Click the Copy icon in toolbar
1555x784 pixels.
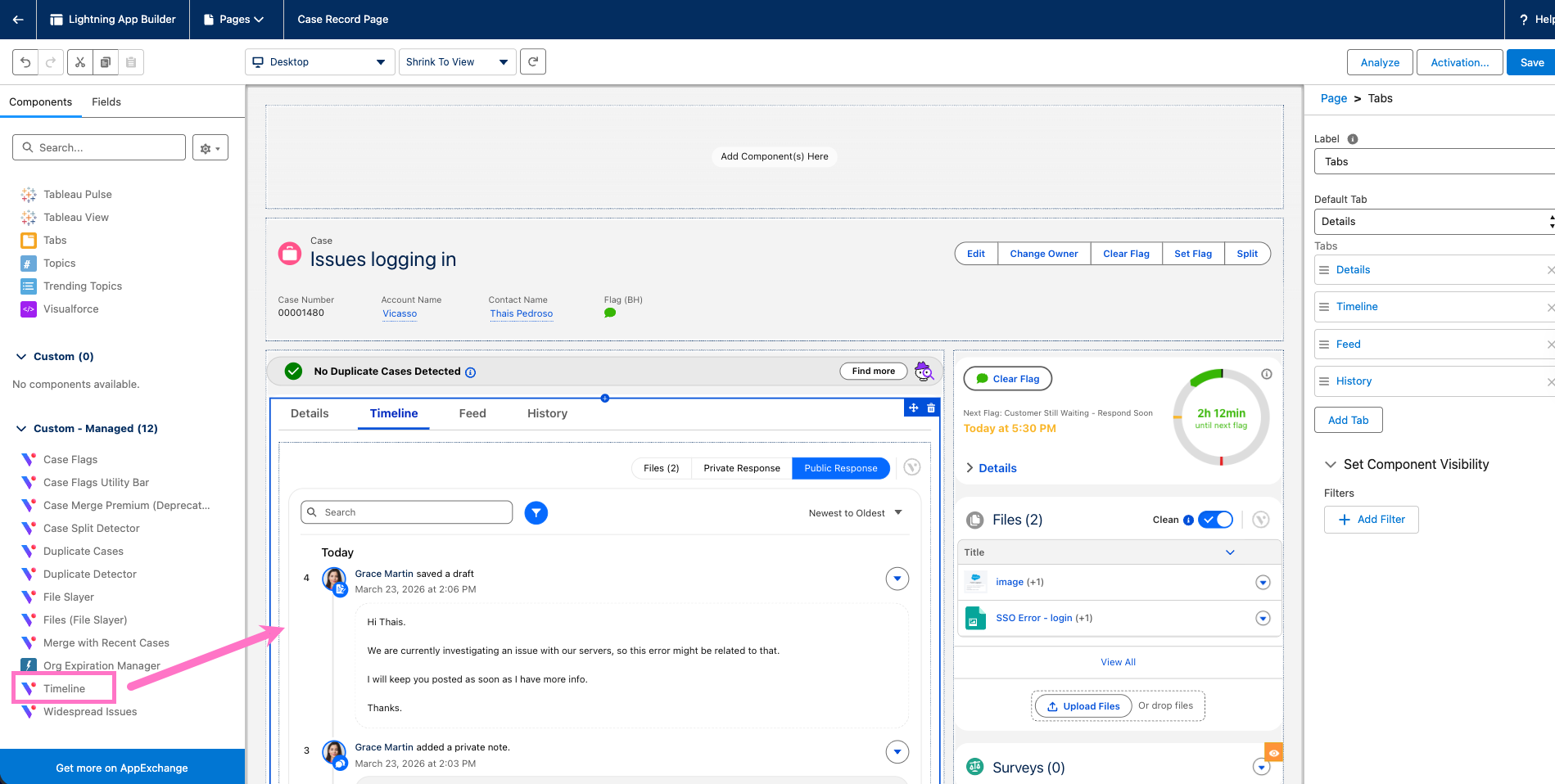tap(105, 62)
